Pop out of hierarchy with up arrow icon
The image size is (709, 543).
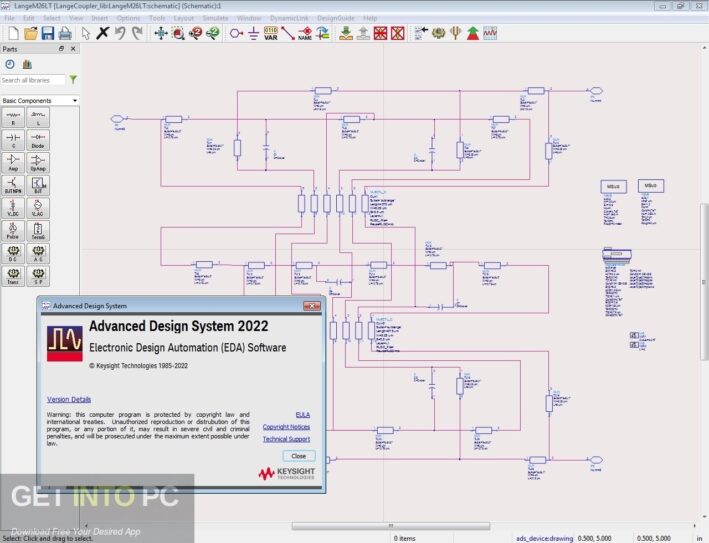coord(363,33)
